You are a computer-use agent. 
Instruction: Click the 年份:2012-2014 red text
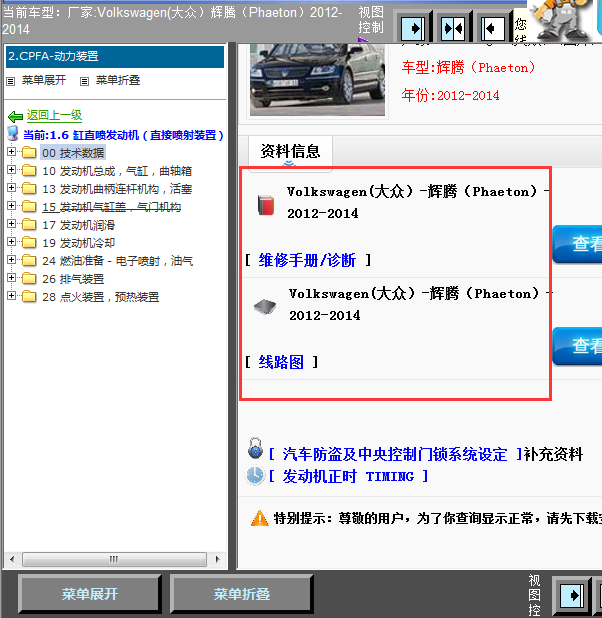pyautogui.click(x=450, y=95)
